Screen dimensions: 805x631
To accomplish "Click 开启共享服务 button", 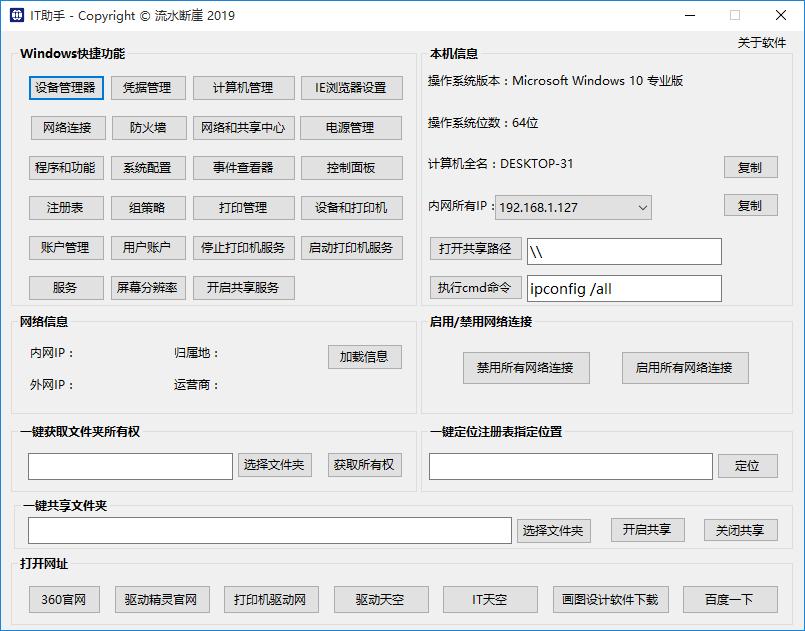I will point(243,288).
